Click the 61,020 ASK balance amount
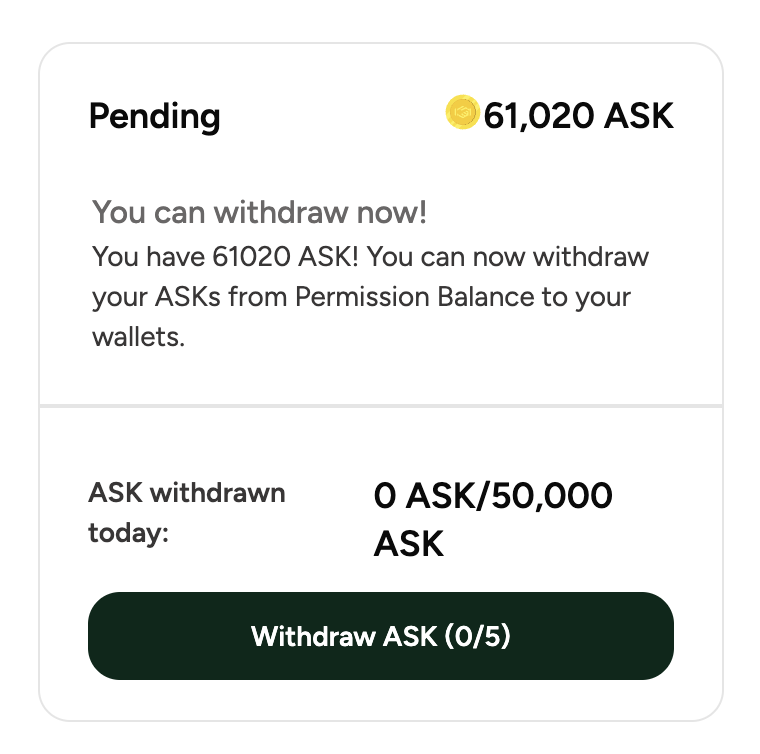760x754 pixels. 578,116
